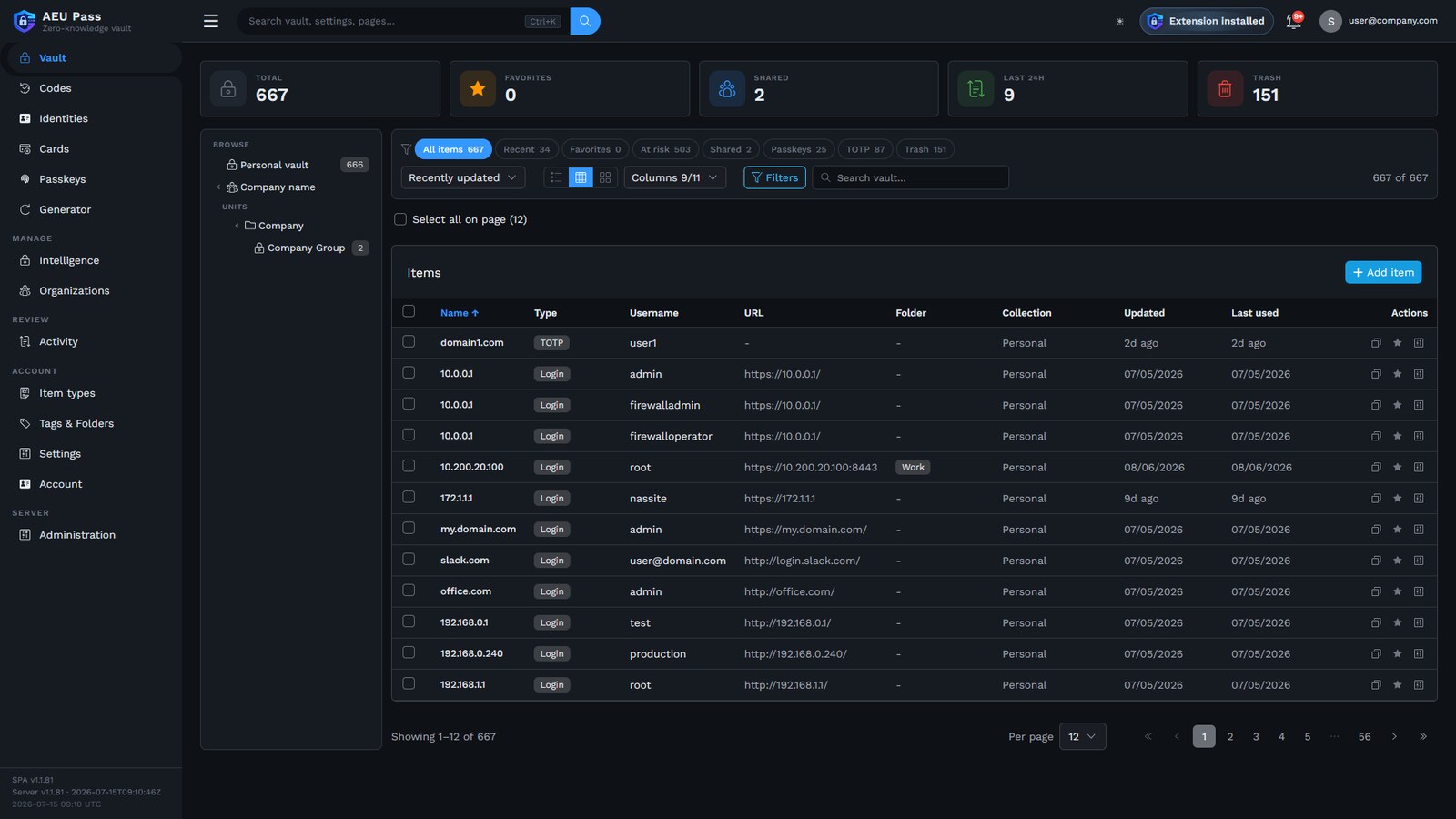
Task: Click the Trash stat card icon
Action: coord(1225,89)
